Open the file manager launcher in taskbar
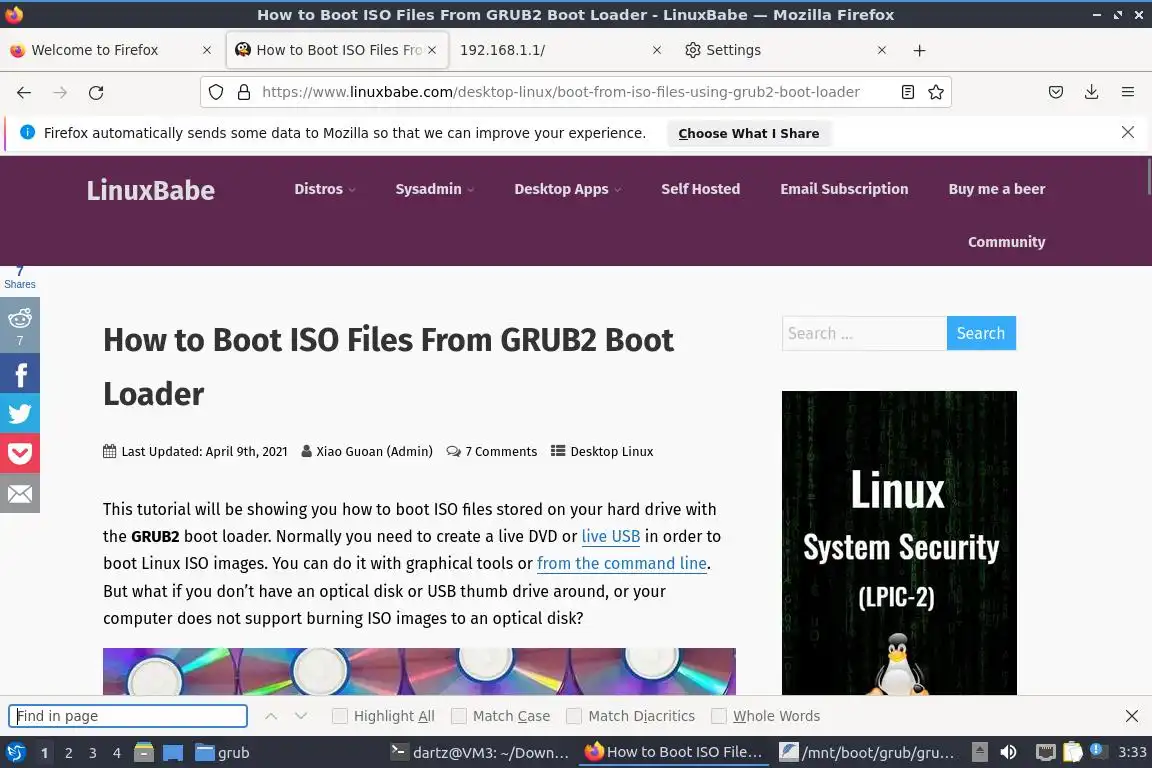The width and height of the screenshot is (1152, 768). coord(144,752)
